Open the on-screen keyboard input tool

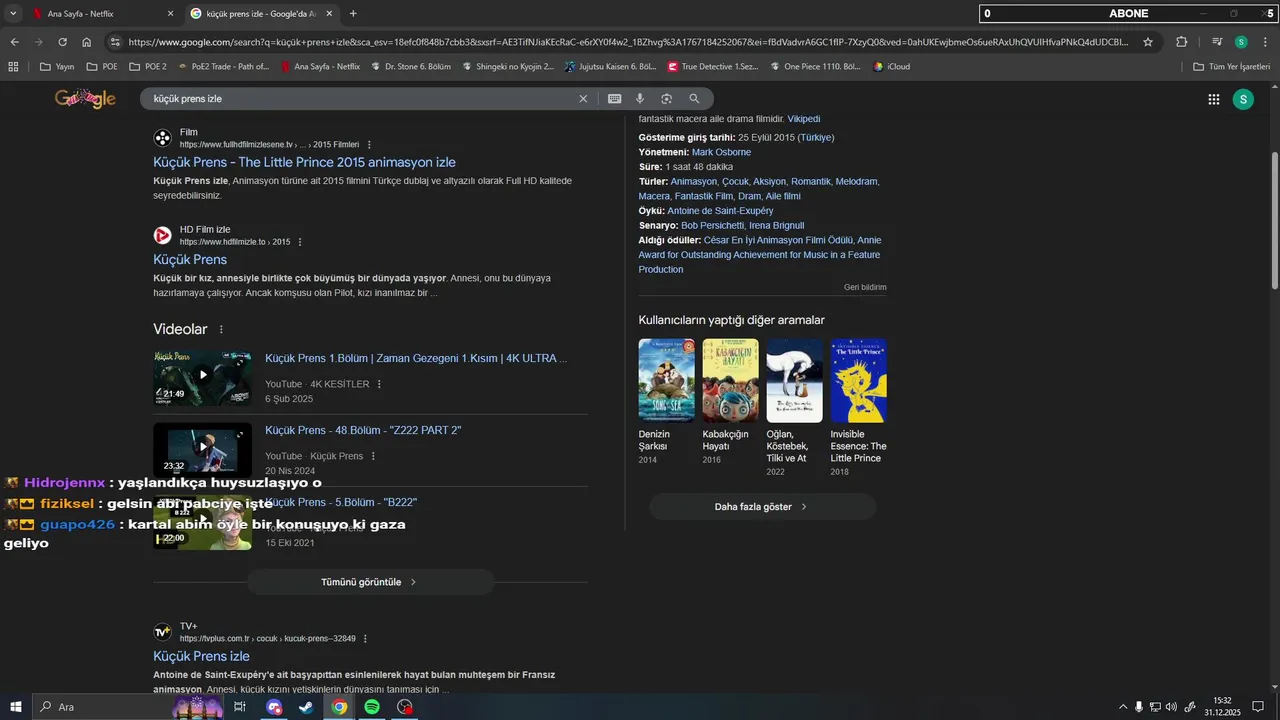click(x=614, y=99)
